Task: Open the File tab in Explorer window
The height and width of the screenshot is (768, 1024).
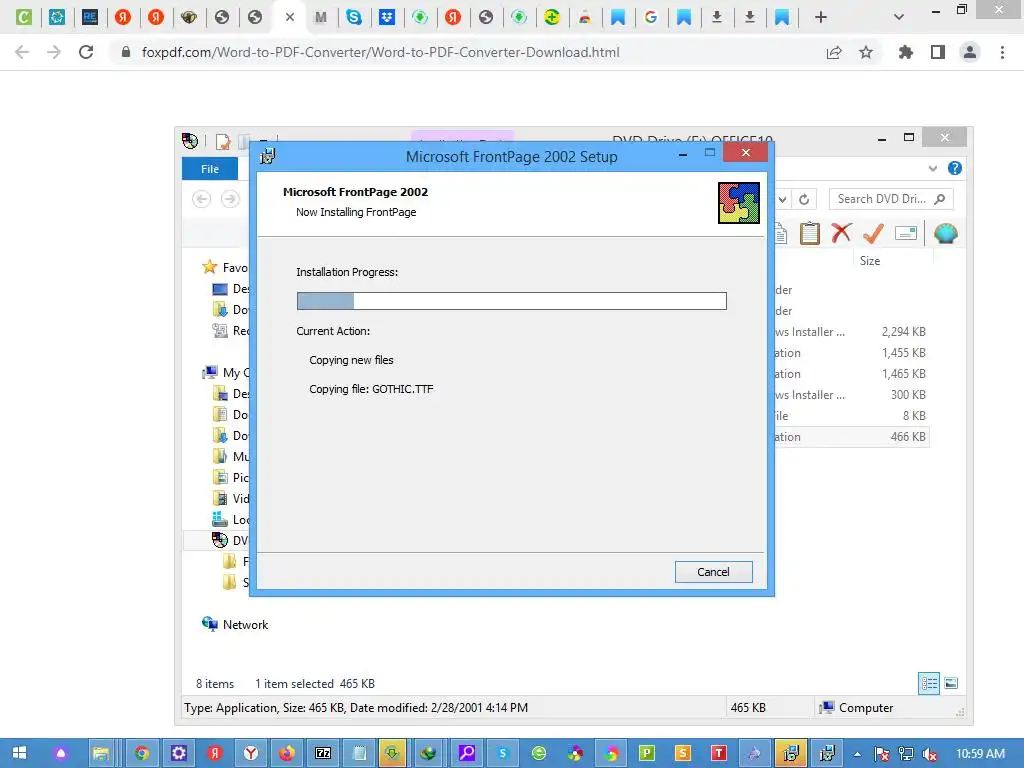Action: [x=210, y=169]
